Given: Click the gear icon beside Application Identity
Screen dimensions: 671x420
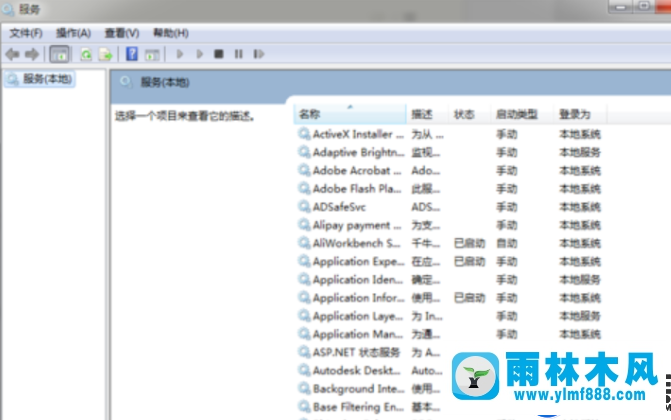Looking at the screenshot, I should (304, 280).
